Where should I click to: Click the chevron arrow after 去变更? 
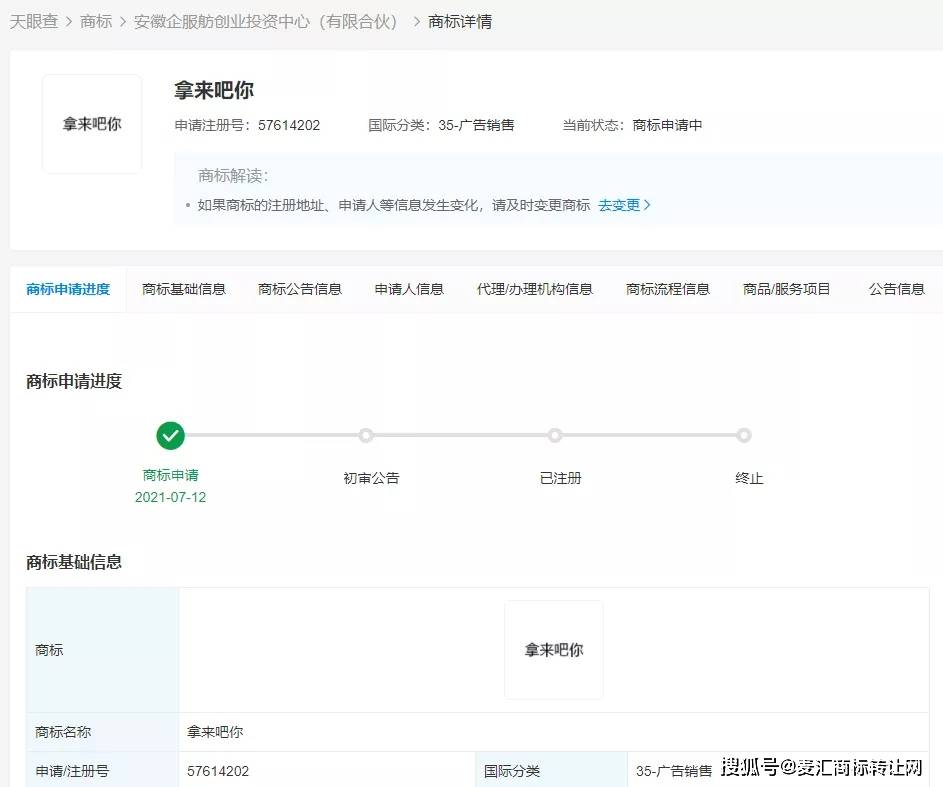[x=647, y=205]
